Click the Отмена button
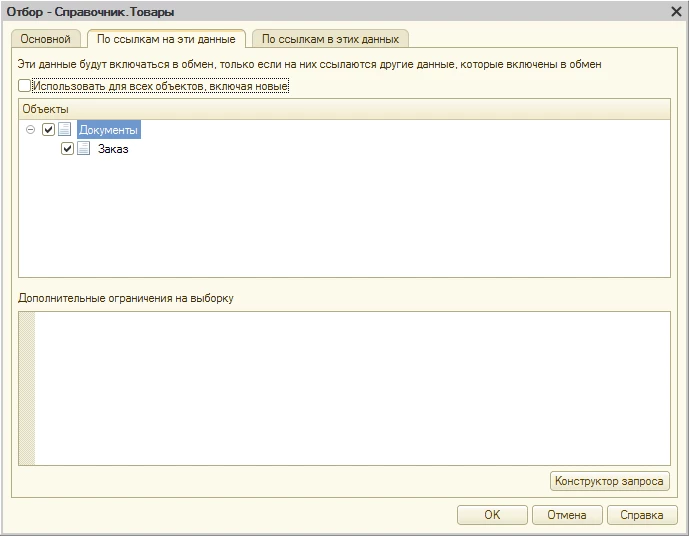 point(567,515)
